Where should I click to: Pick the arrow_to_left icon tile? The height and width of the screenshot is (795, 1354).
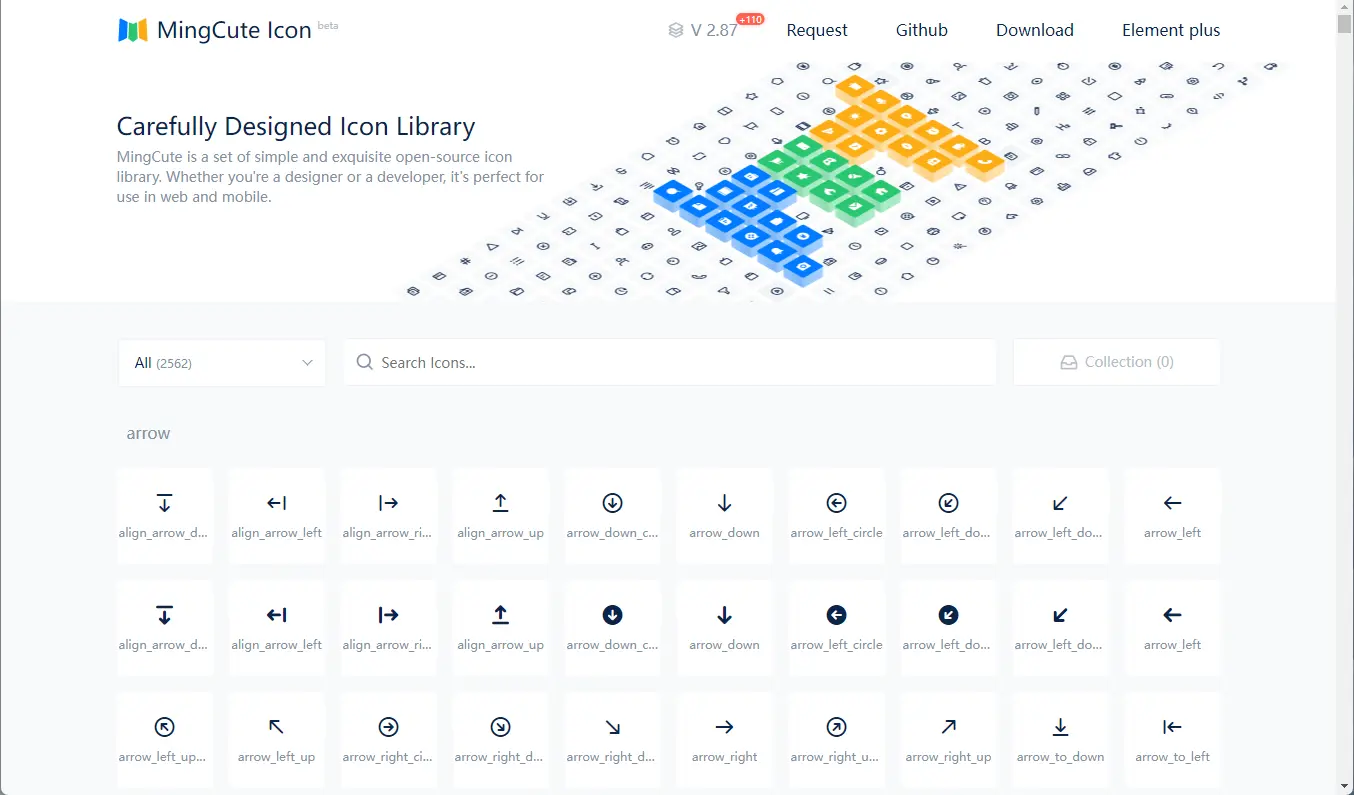coord(1173,740)
